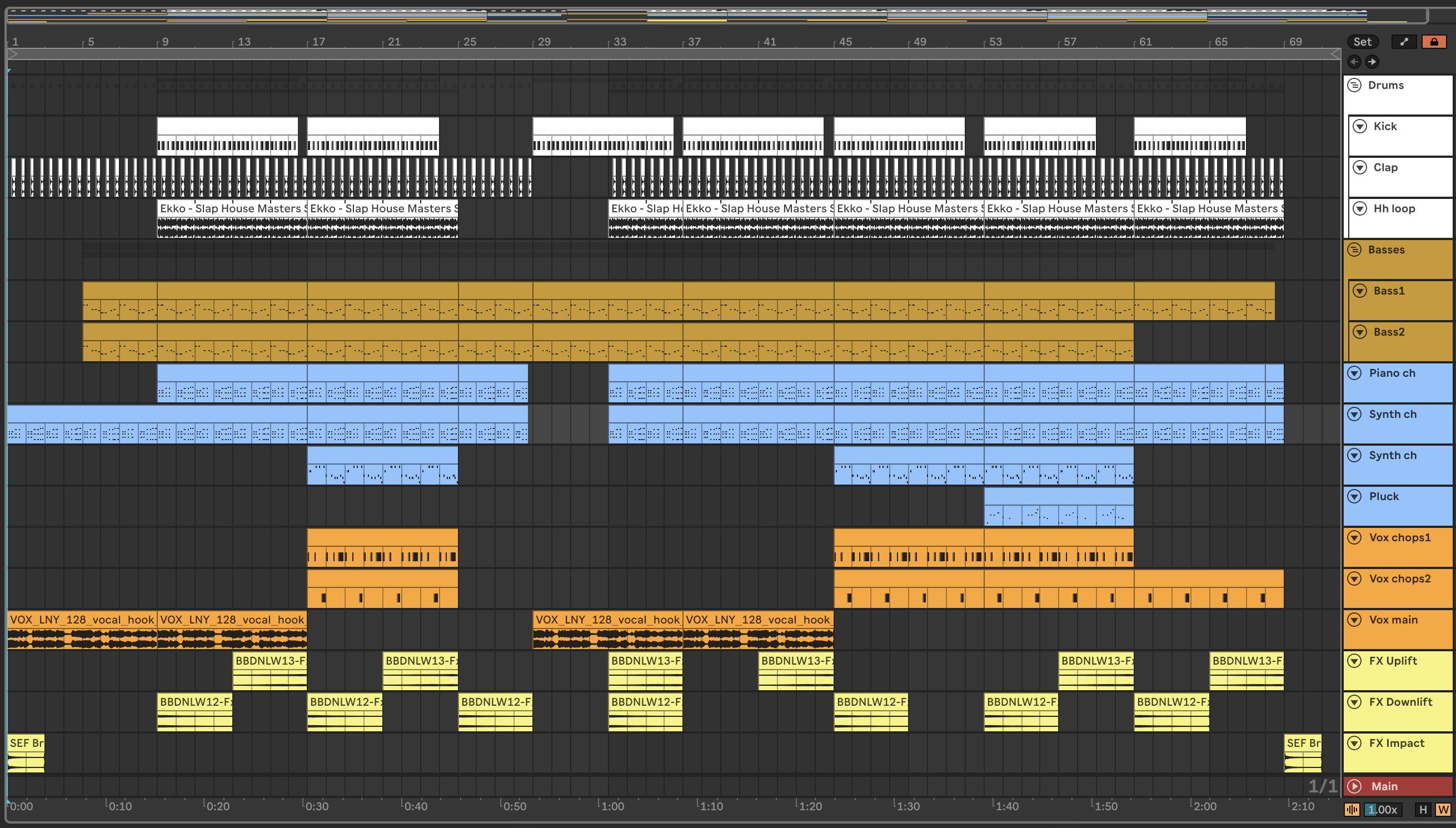
Task: Click the Set locator button
Action: click(x=1362, y=42)
